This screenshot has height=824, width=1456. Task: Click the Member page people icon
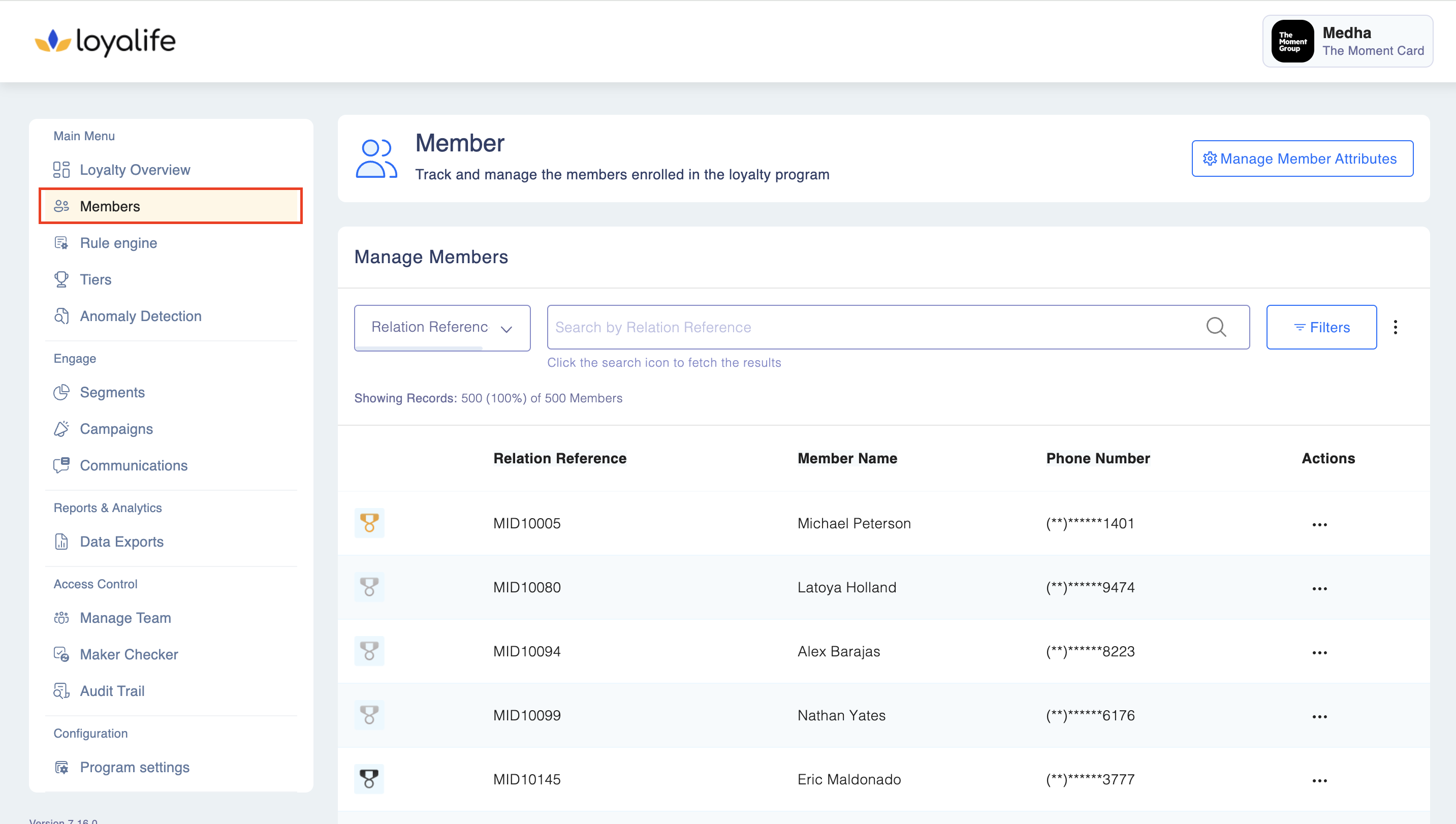point(376,159)
